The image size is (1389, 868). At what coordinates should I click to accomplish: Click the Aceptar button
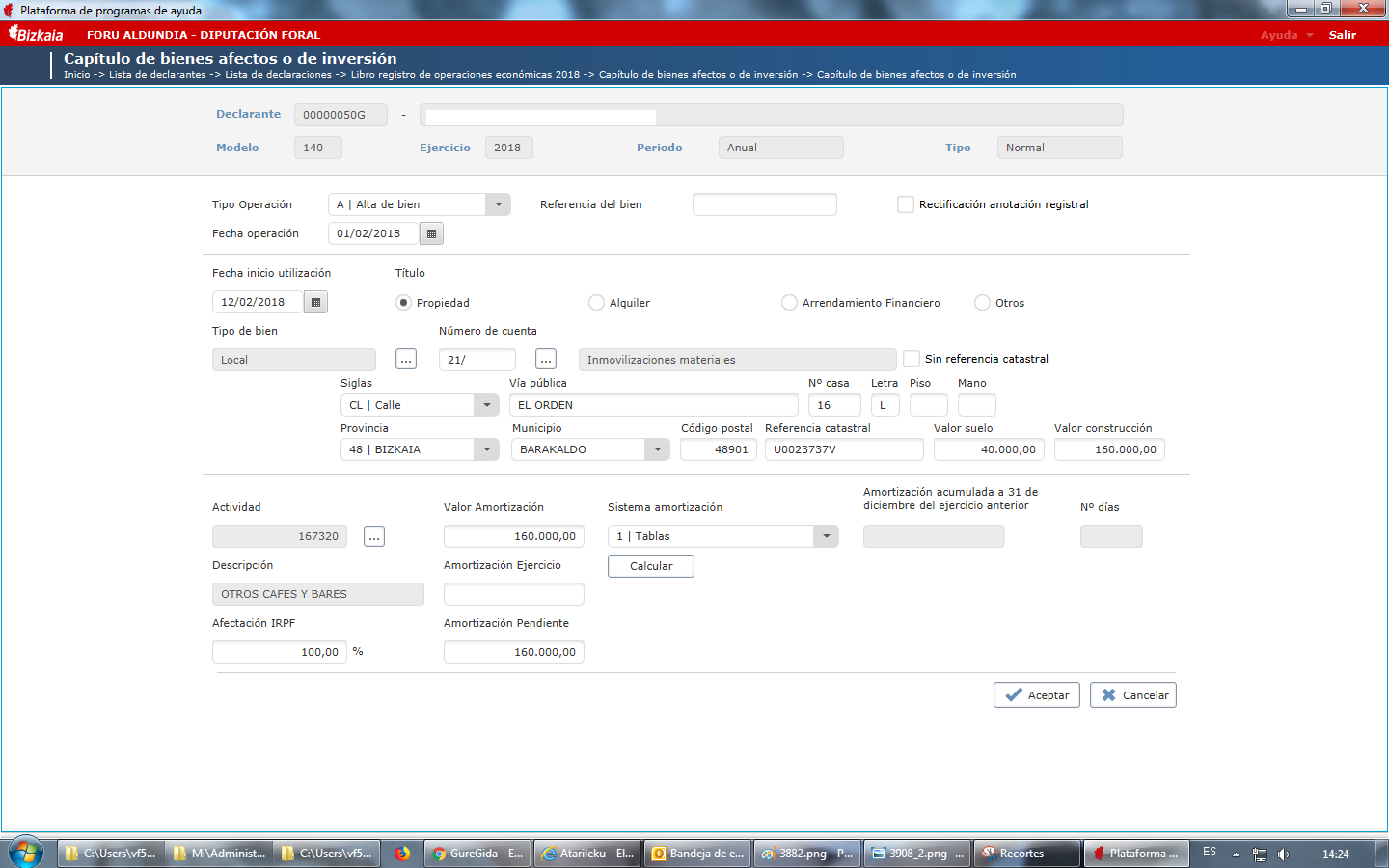pyautogui.click(x=1037, y=695)
